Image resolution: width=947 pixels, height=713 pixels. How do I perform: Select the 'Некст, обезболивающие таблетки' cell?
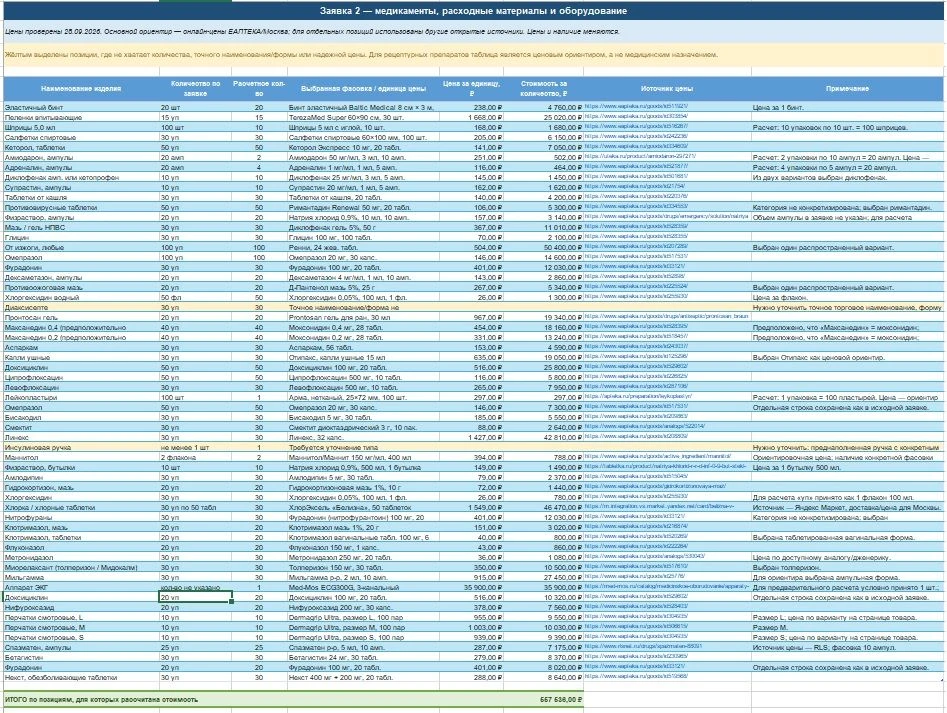(x=81, y=677)
